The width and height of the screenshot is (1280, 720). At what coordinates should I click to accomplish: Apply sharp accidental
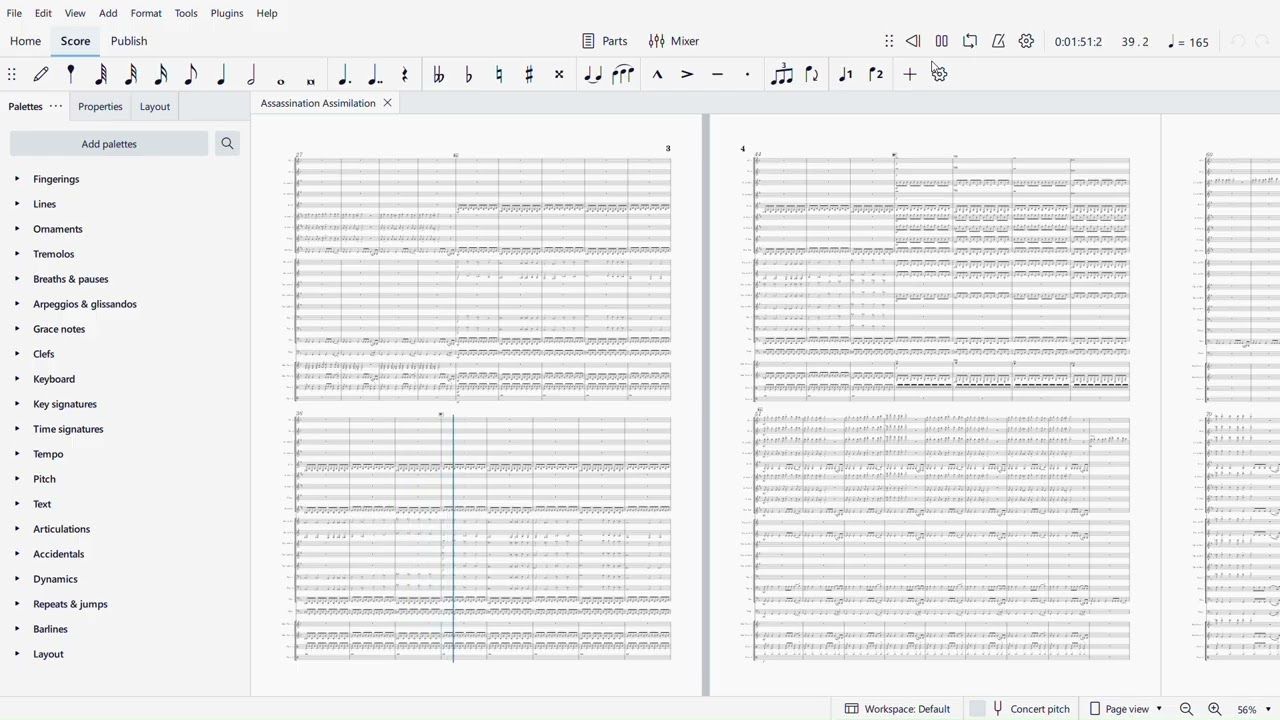tap(529, 75)
